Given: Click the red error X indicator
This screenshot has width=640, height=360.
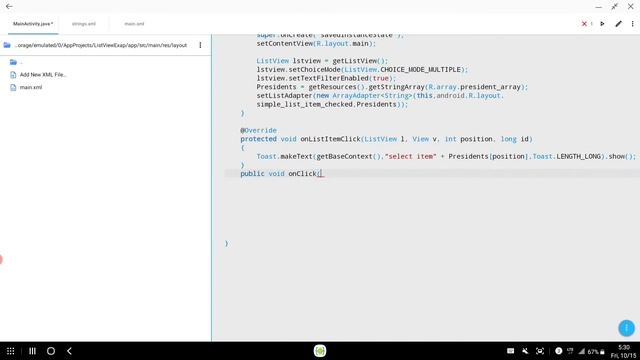Looking at the screenshot, I should [x=584, y=24].
